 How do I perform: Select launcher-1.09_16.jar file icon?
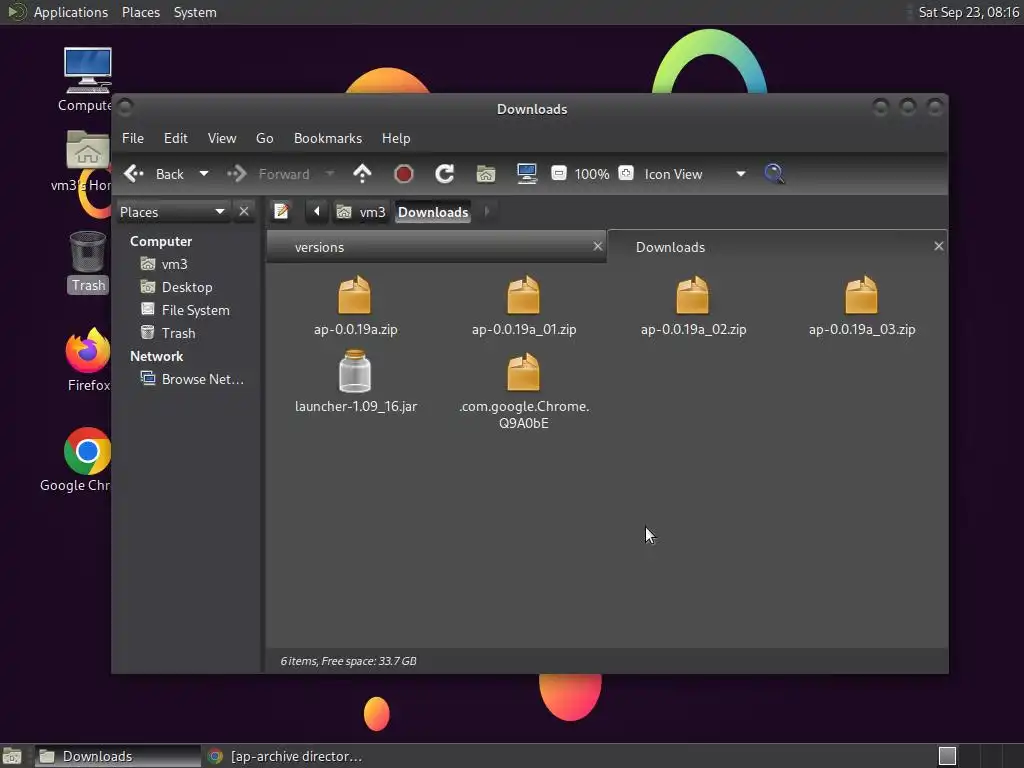[x=355, y=371]
